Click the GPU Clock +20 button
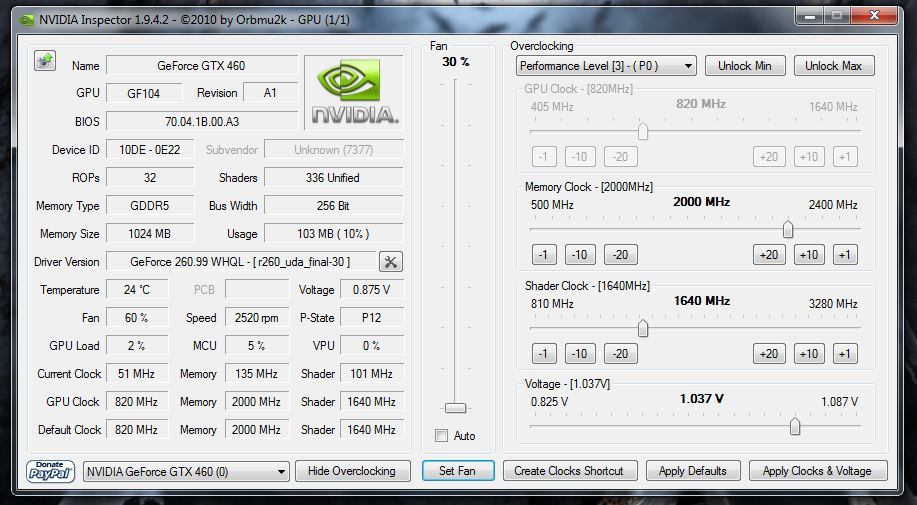Viewport: 917px width, 505px height. point(769,157)
